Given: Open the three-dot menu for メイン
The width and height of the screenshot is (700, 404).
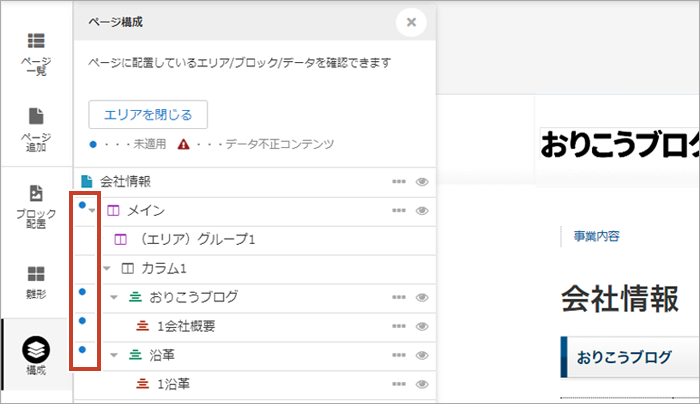Looking at the screenshot, I should (399, 211).
